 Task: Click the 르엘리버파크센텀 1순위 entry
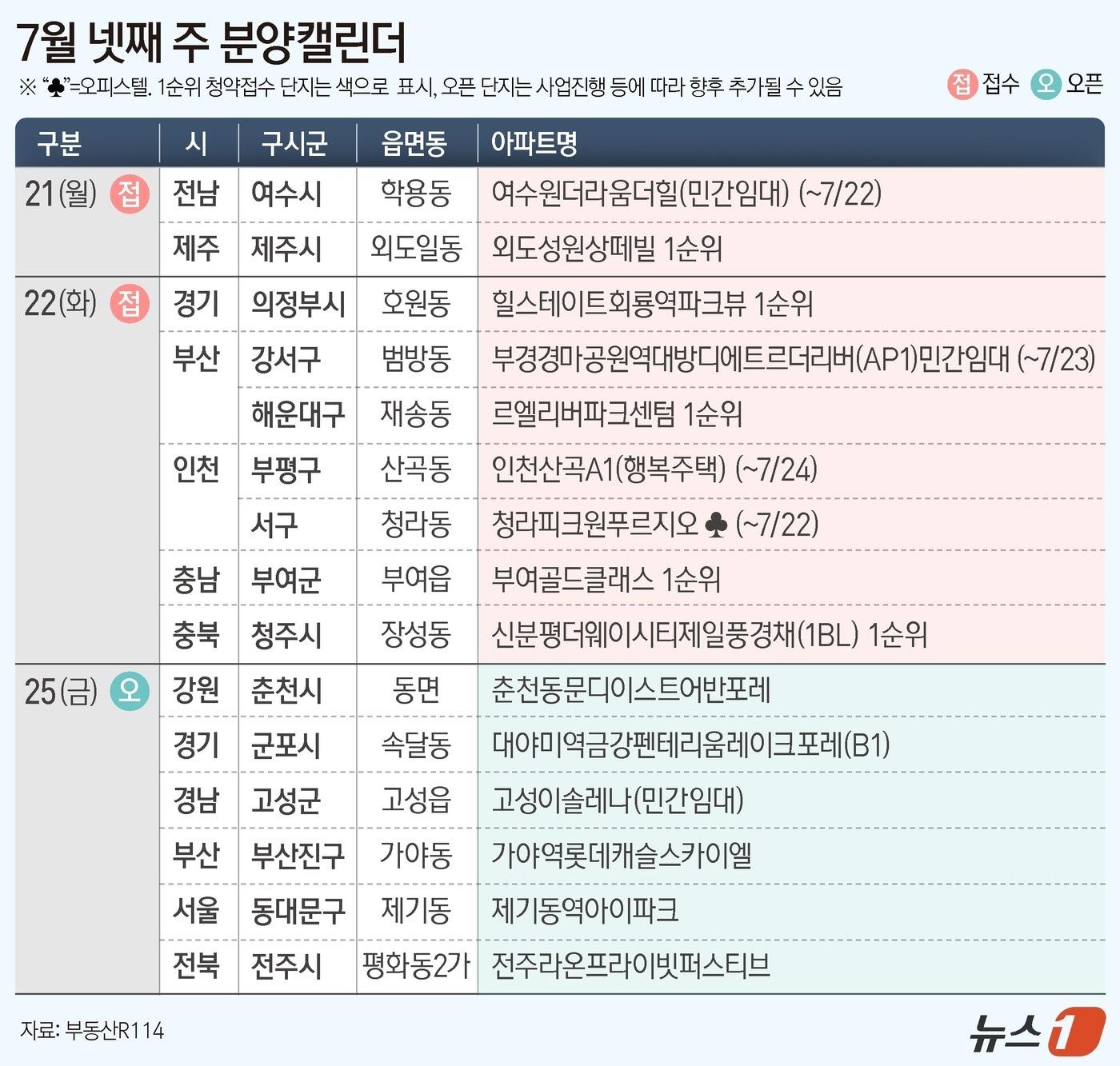pyautogui.click(x=617, y=414)
